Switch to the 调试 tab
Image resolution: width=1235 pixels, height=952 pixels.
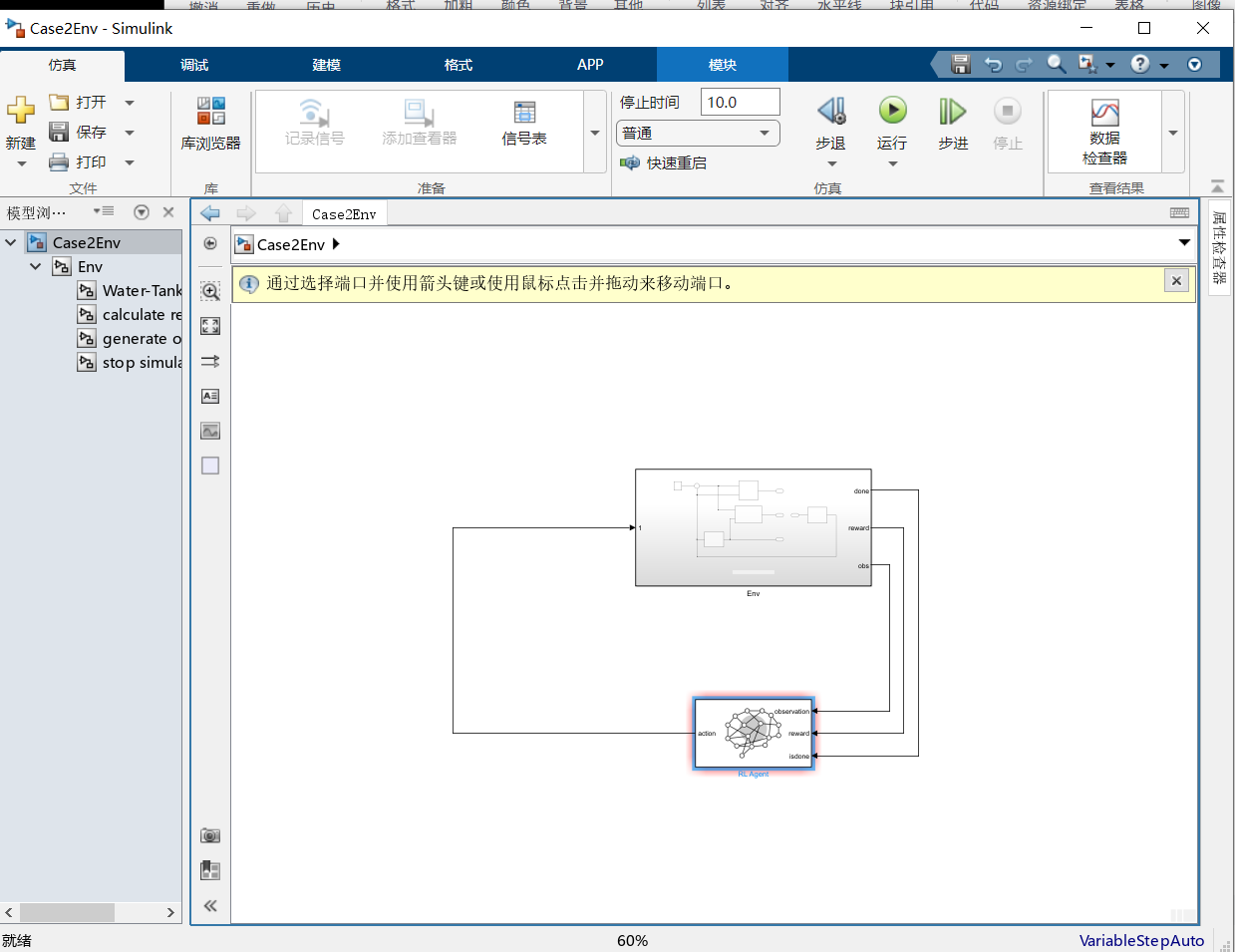point(194,65)
